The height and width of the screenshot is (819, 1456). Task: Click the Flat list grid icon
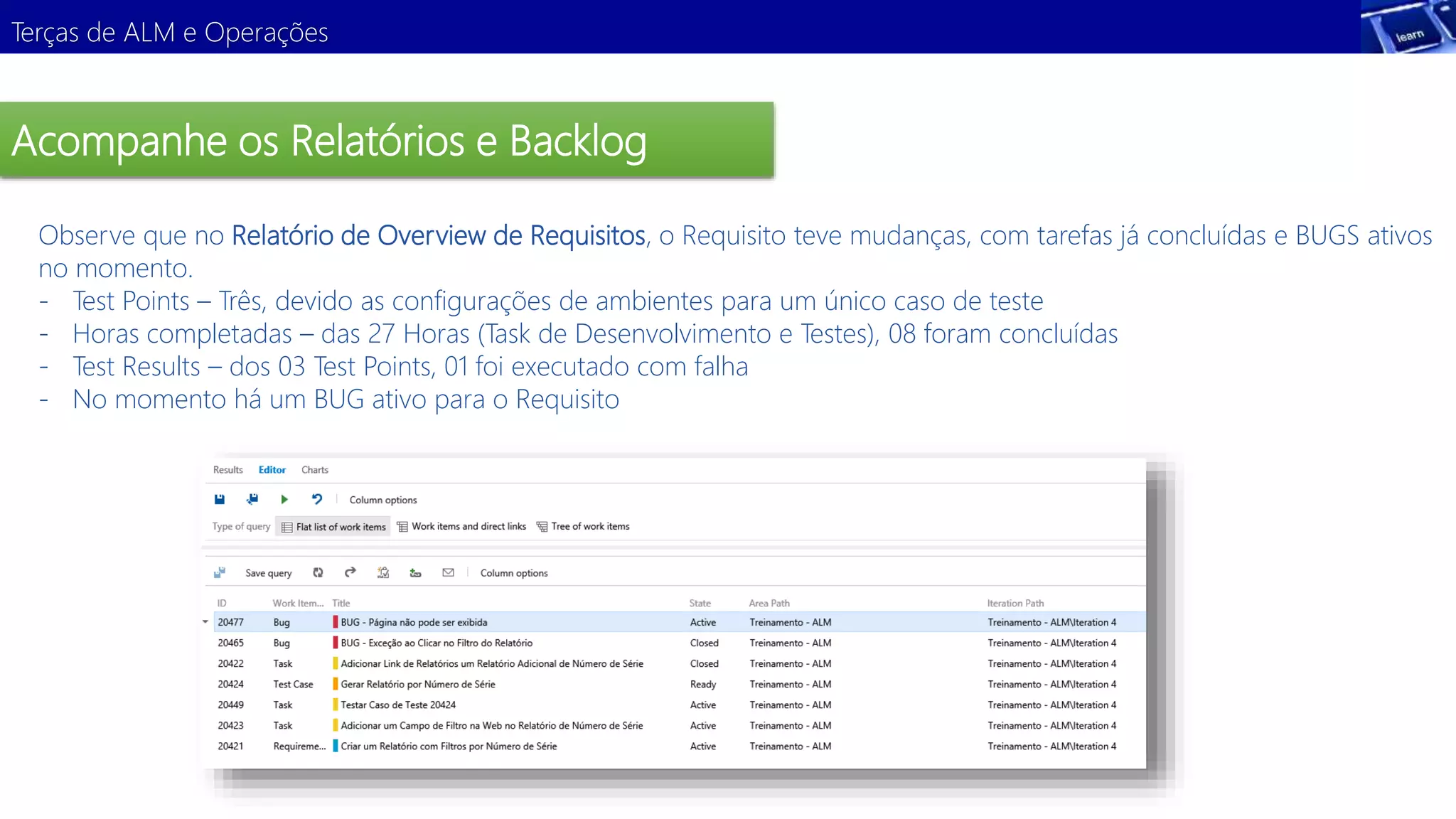pyautogui.click(x=287, y=527)
